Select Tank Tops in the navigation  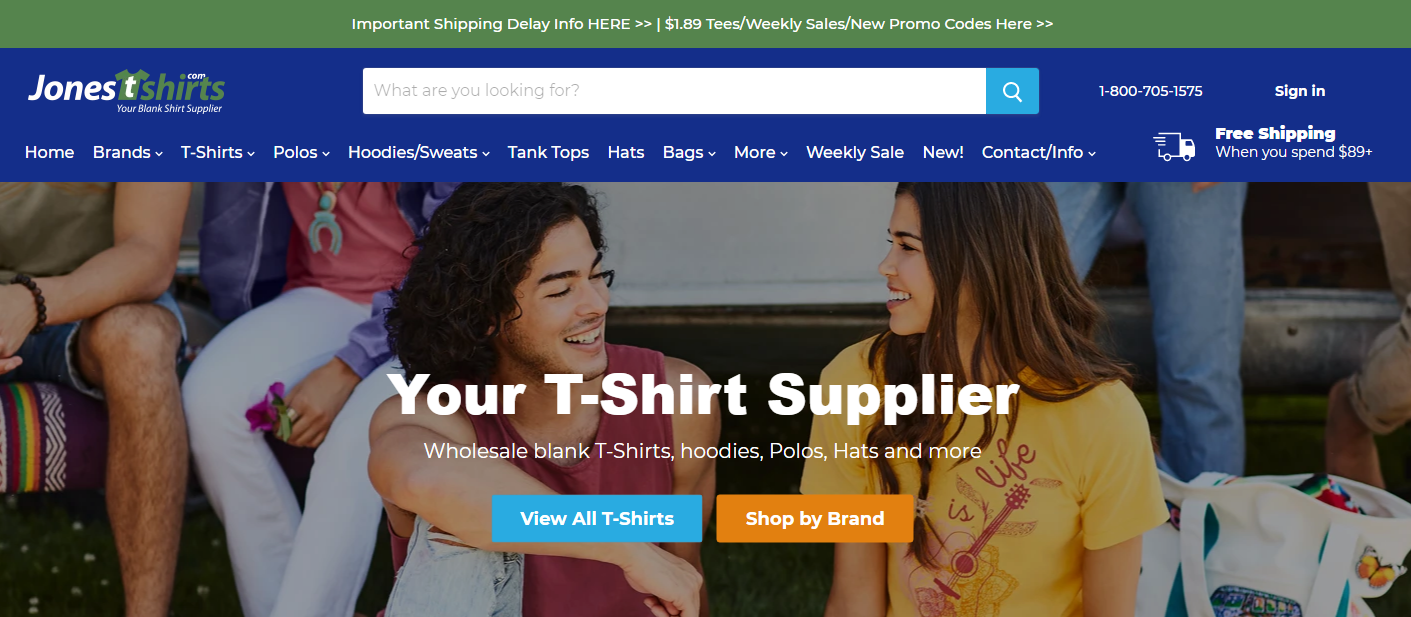tap(548, 152)
